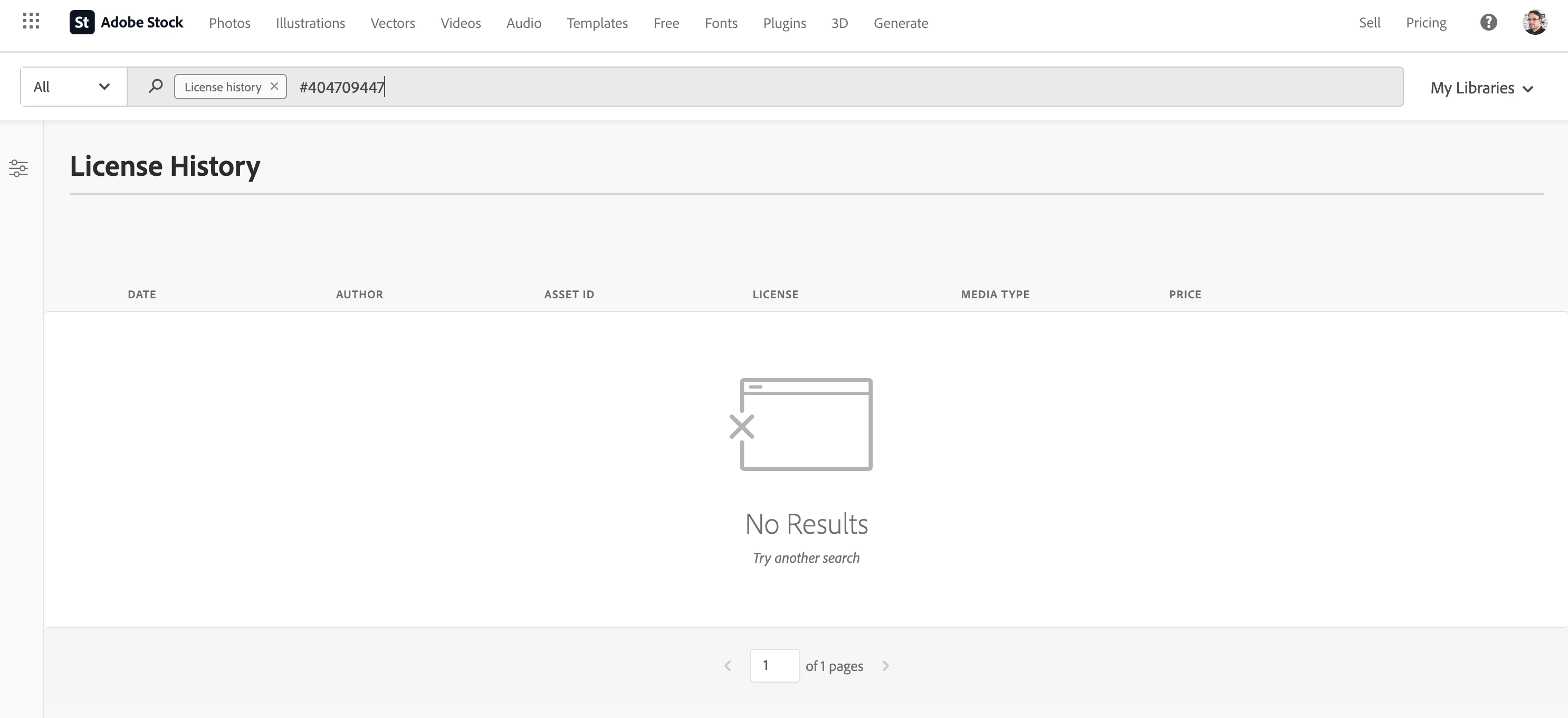Go to the Generate section
The height and width of the screenshot is (718, 1568).
[x=900, y=23]
